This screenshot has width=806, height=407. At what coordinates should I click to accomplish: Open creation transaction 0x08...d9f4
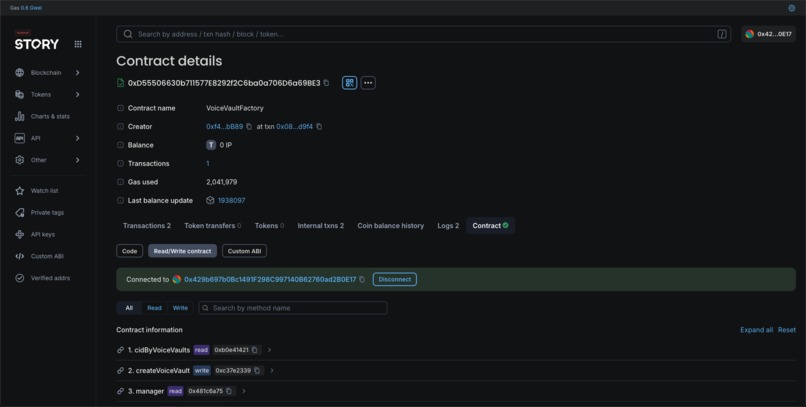(x=295, y=126)
